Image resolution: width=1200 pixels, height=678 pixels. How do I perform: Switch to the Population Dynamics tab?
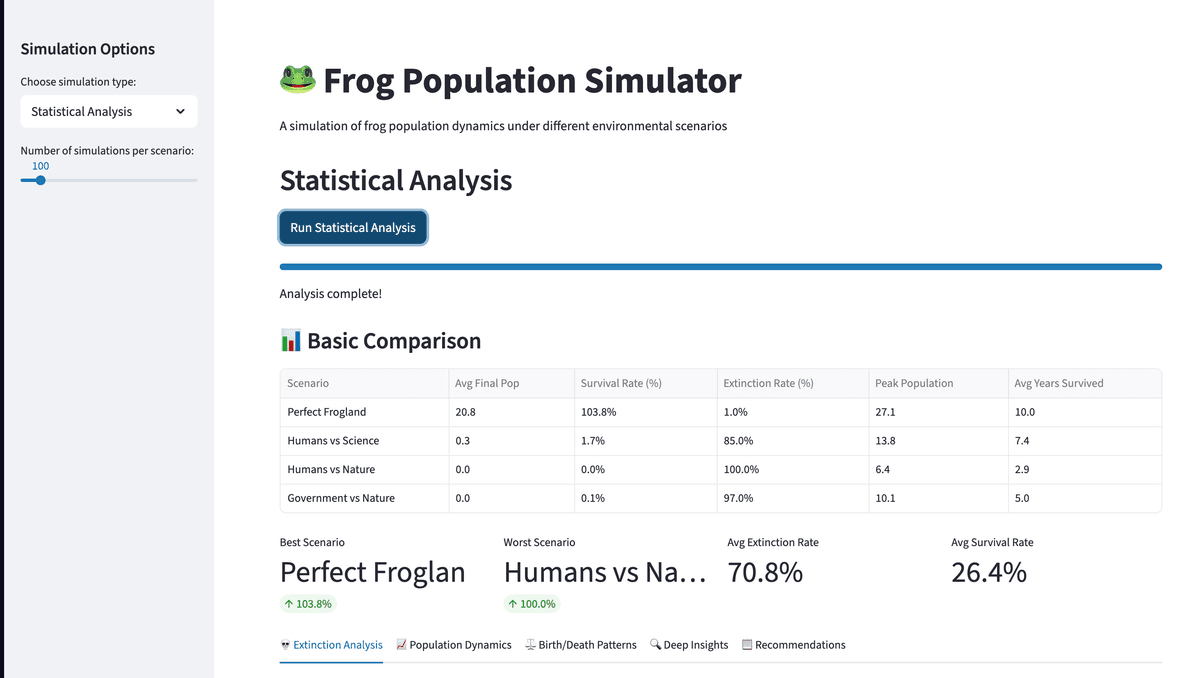click(461, 645)
